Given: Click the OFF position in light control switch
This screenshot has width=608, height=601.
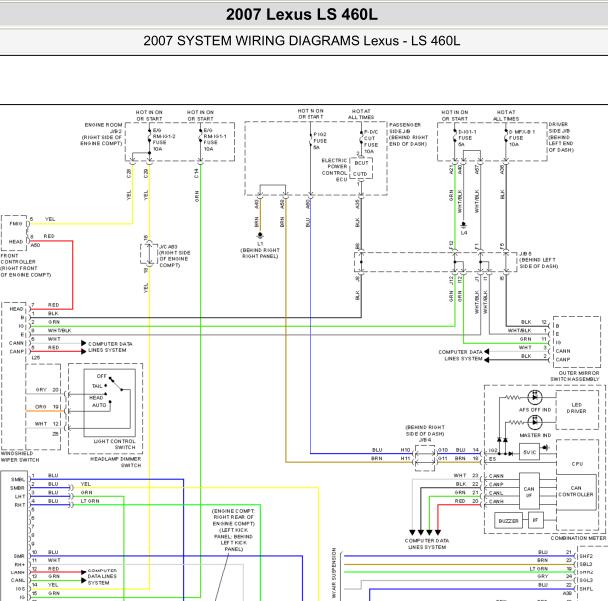Looking at the screenshot, I should 101,376.
